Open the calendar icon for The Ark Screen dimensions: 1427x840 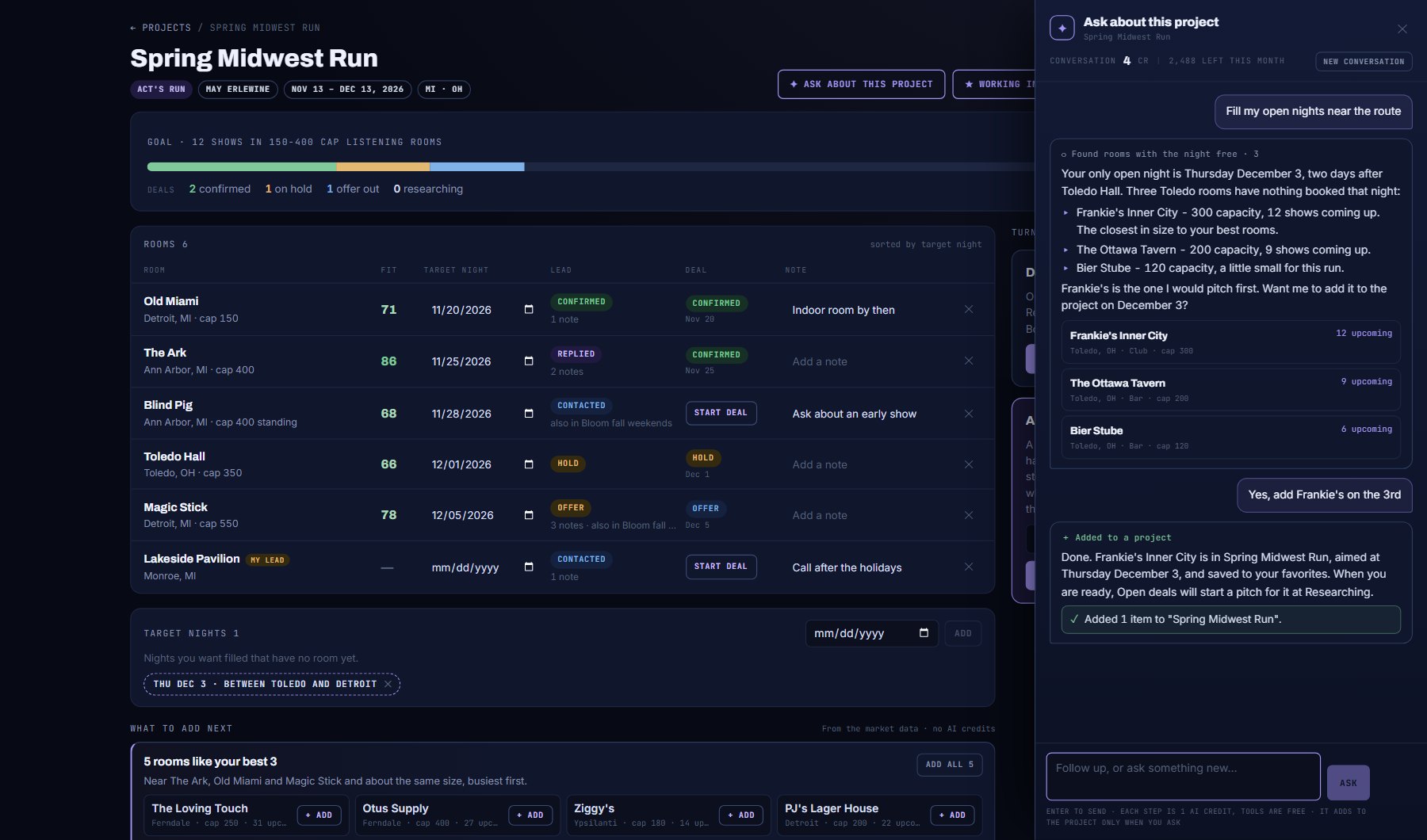529,361
